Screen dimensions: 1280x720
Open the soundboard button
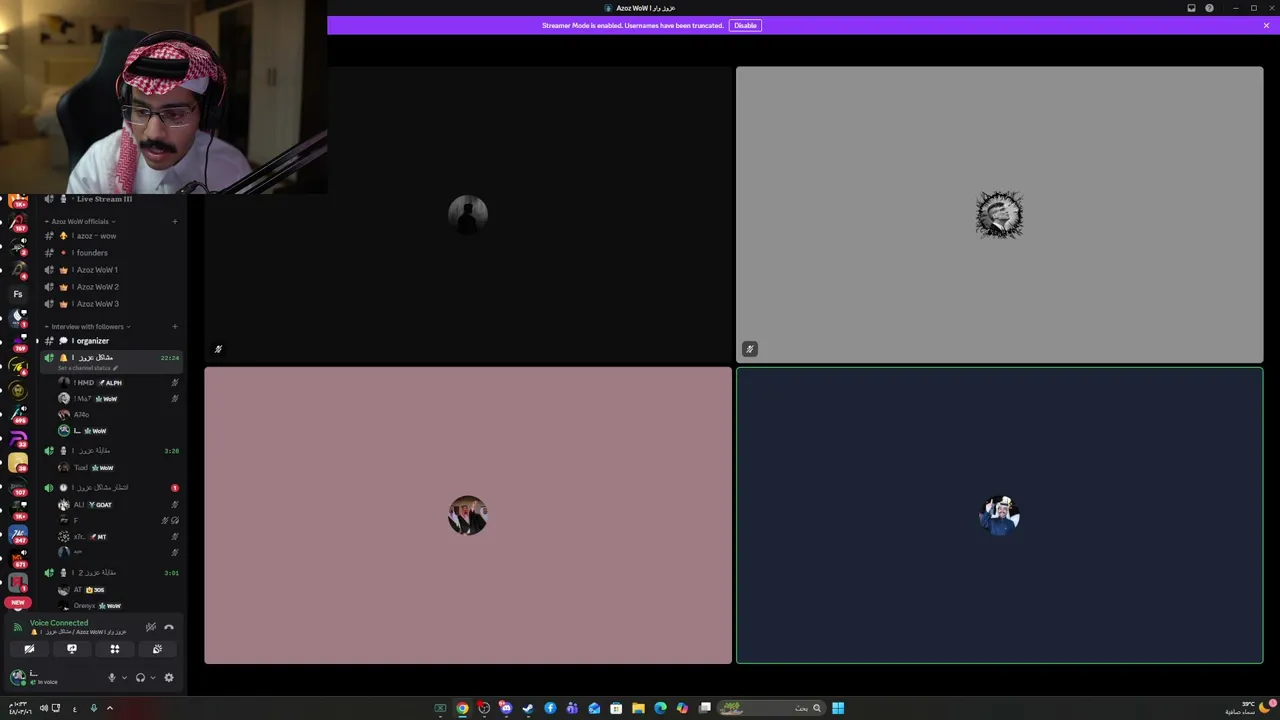(x=157, y=649)
